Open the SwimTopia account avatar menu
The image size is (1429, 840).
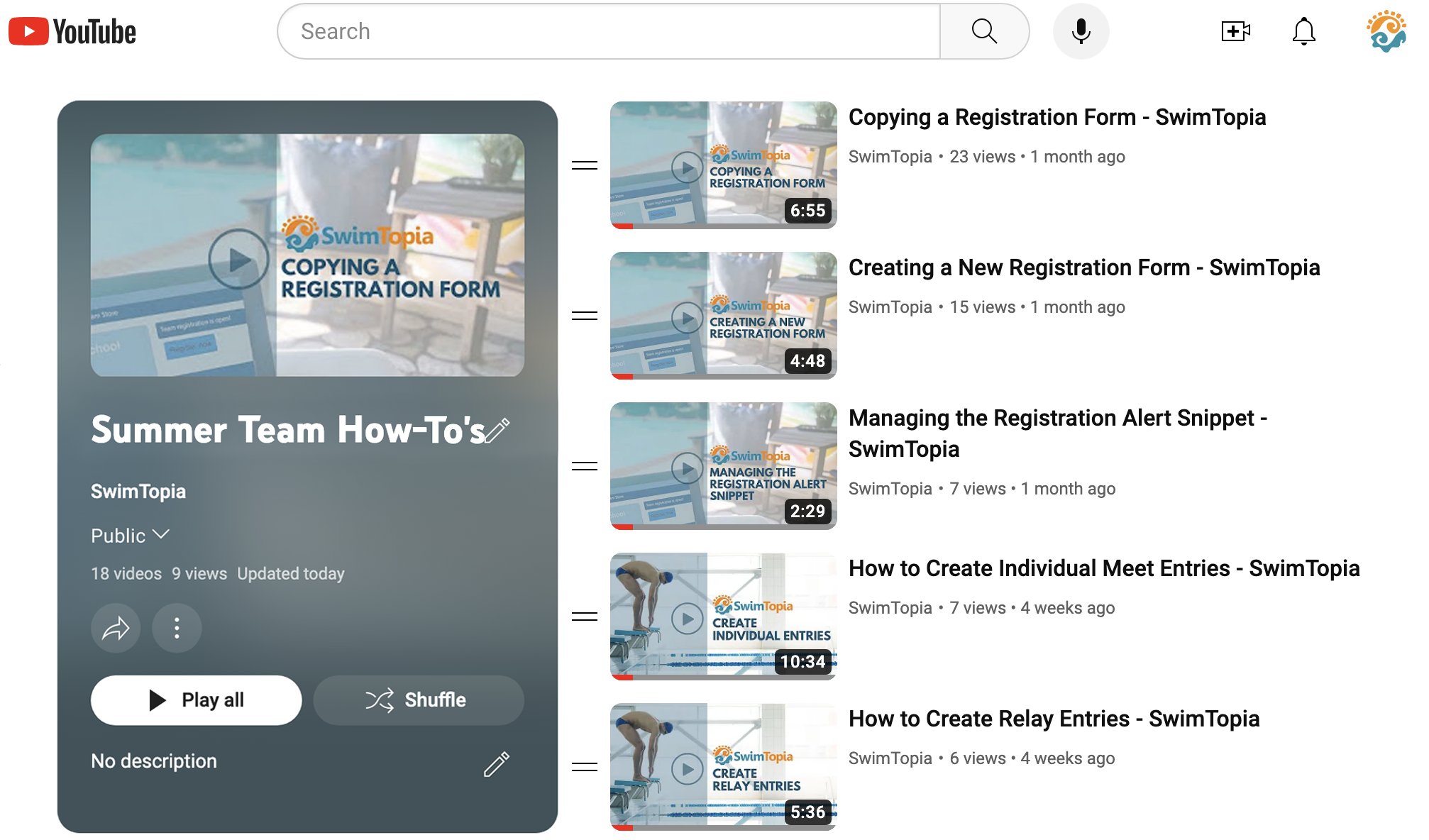[x=1385, y=32]
